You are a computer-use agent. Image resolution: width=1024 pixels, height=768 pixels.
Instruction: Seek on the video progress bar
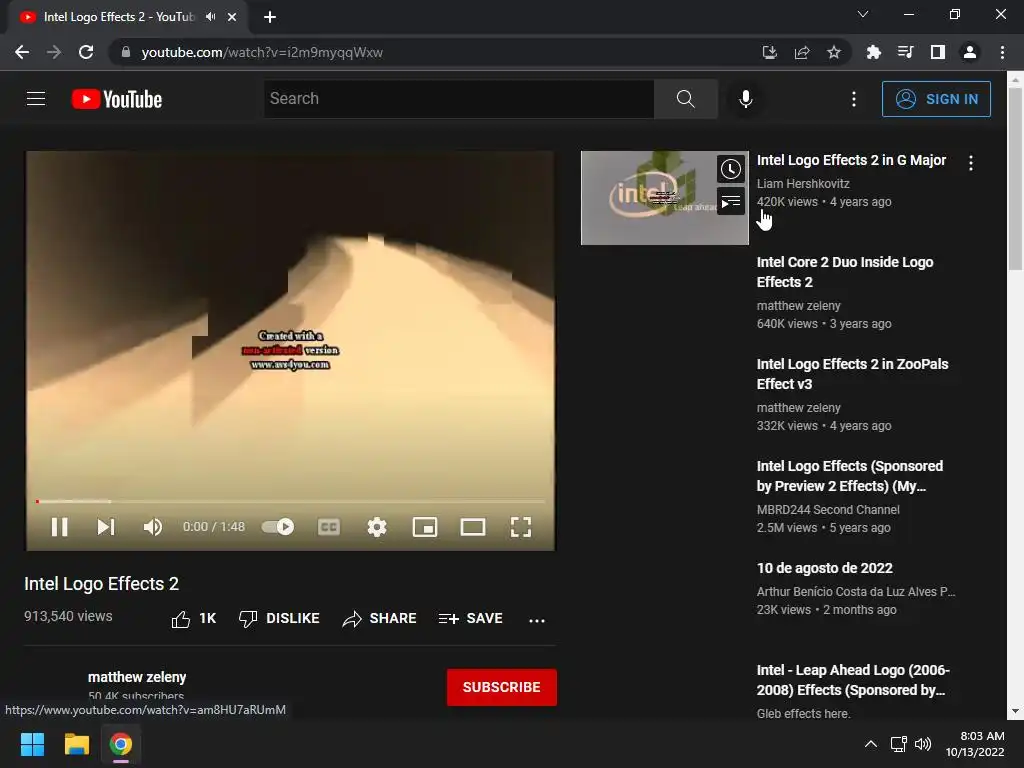(x=290, y=502)
